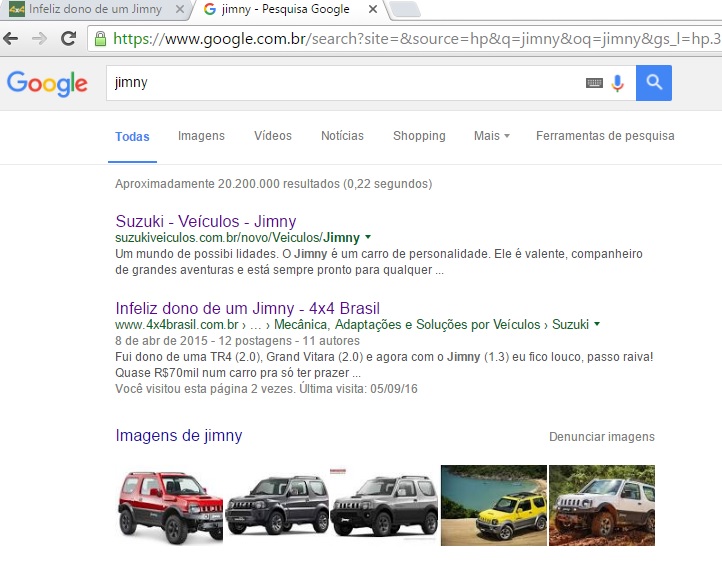Click the 4x4 favicon on the first tab
The height and width of the screenshot is (566, 722).
coord(17,9)
